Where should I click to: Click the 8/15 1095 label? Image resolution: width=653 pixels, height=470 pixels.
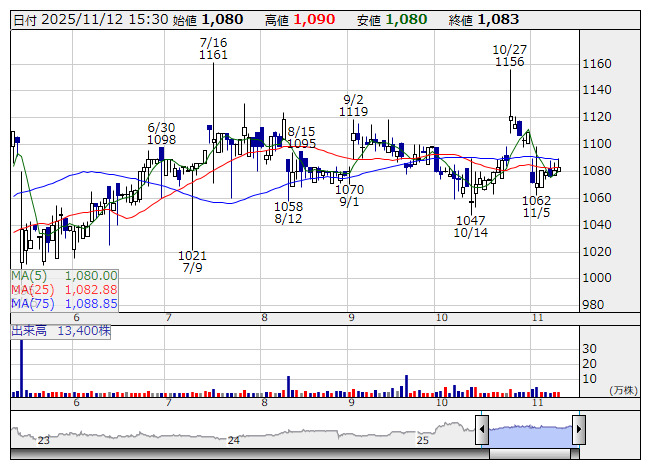point(302,138)
